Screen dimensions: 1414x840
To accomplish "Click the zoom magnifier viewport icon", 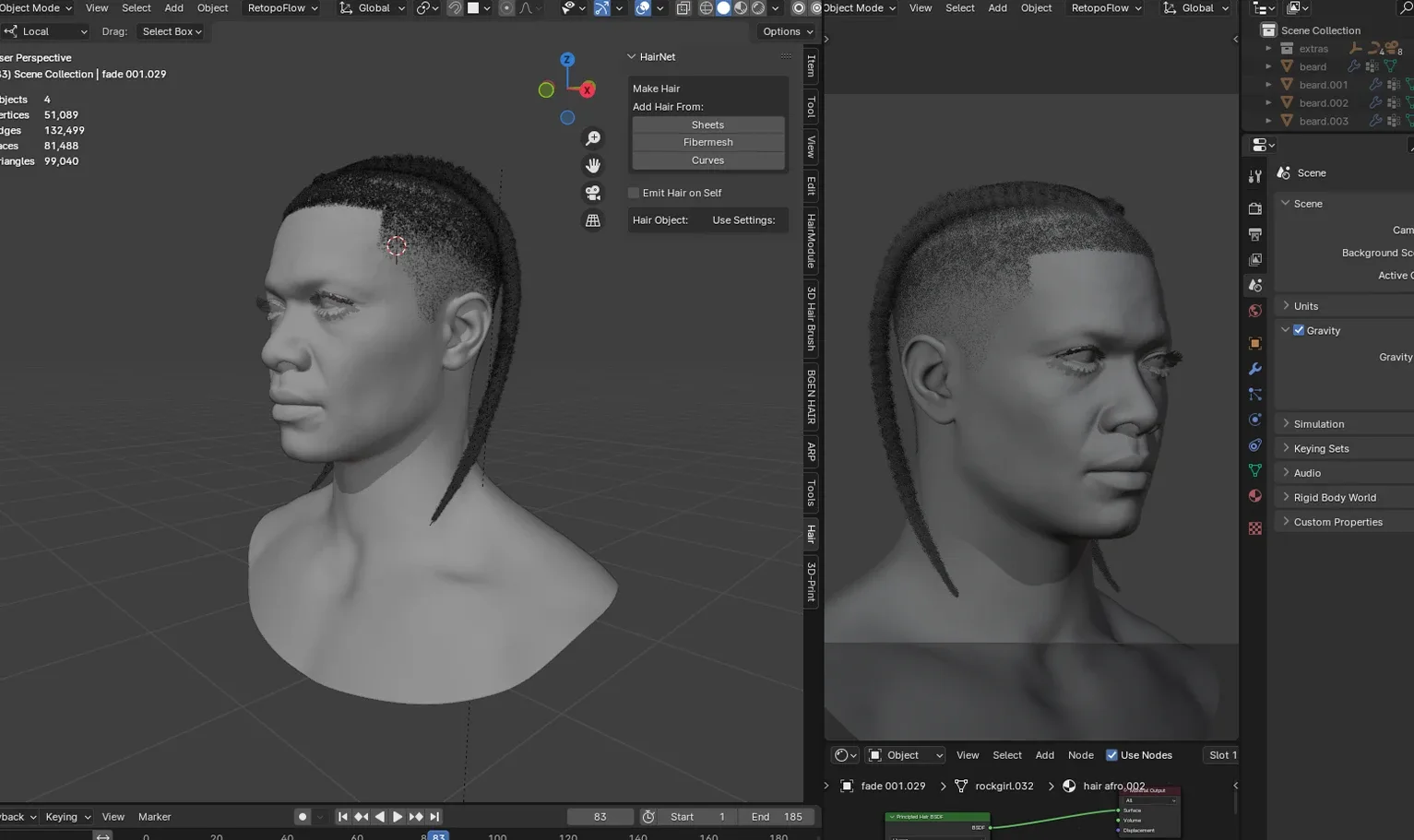I will point(593,138).
